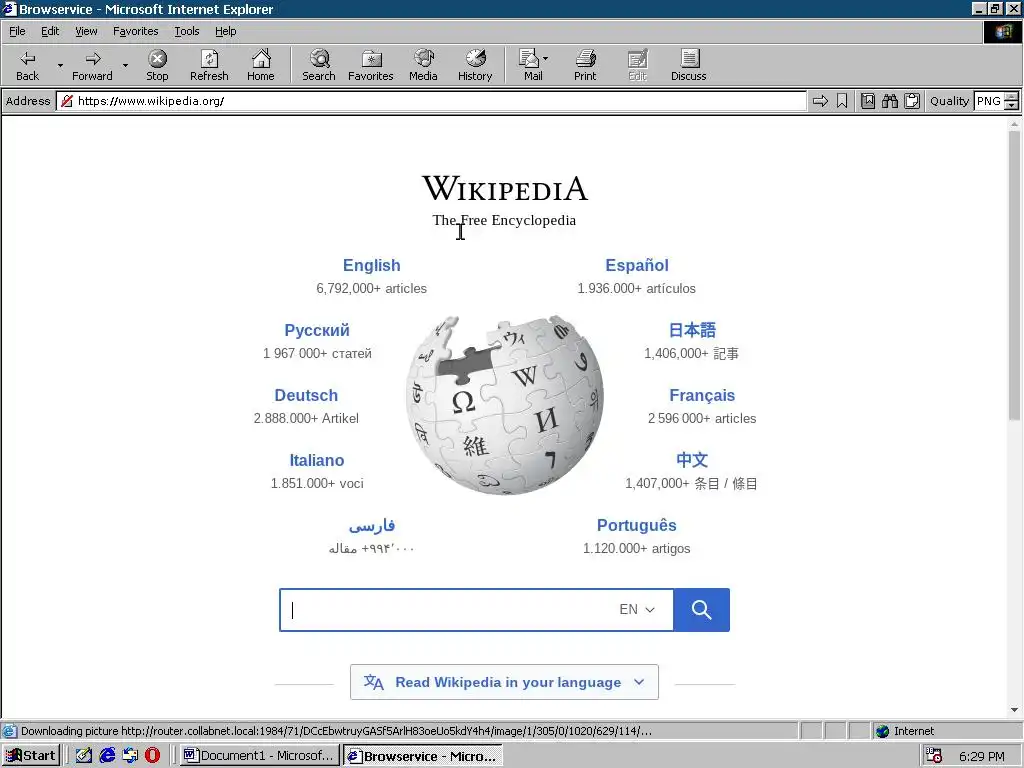1024x768 pixels.
Task: Open Français Wikipedia link
Action: click(702, 395)
